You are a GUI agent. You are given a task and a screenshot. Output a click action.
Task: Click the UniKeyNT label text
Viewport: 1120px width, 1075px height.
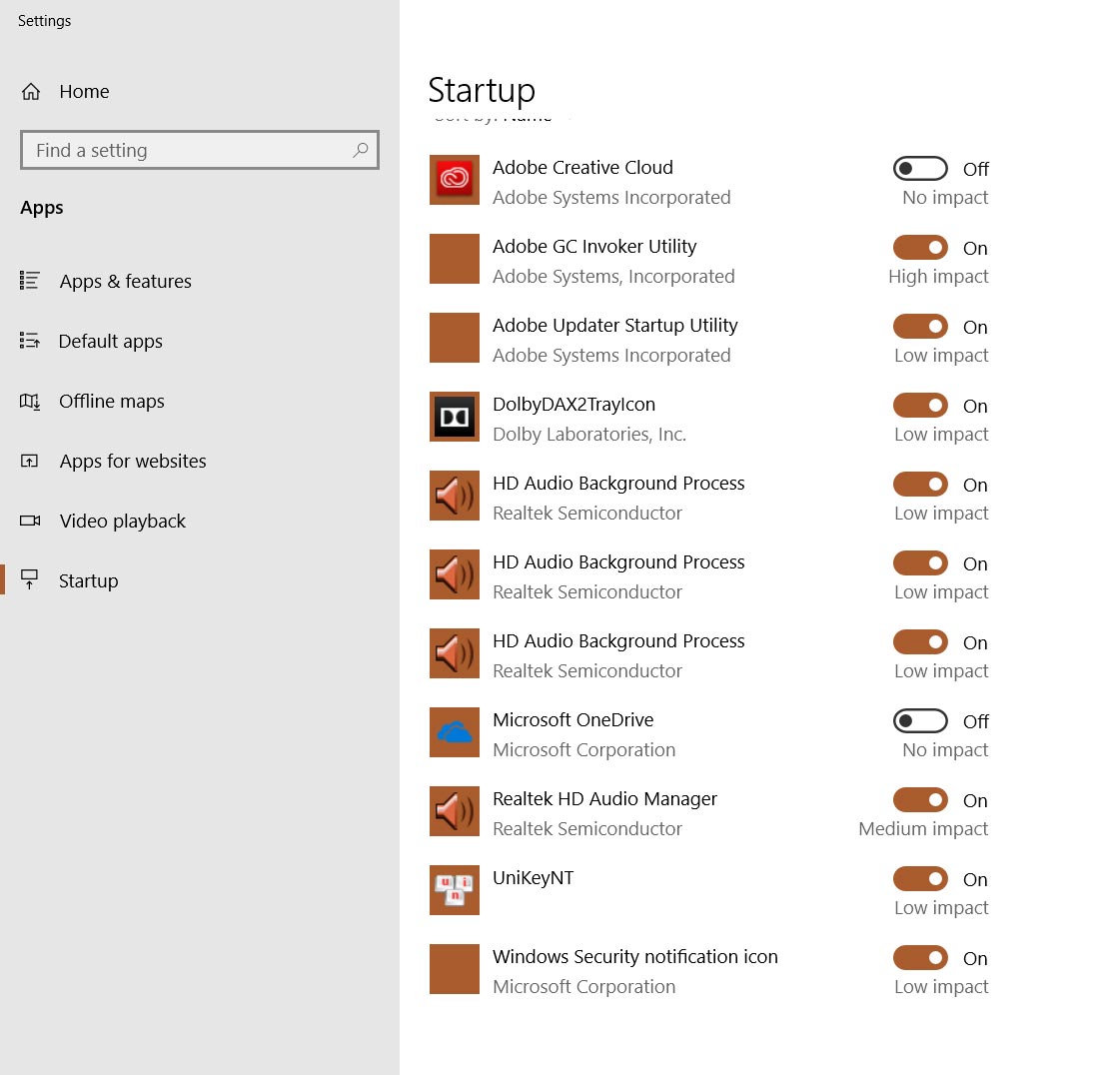pos(533,878)
